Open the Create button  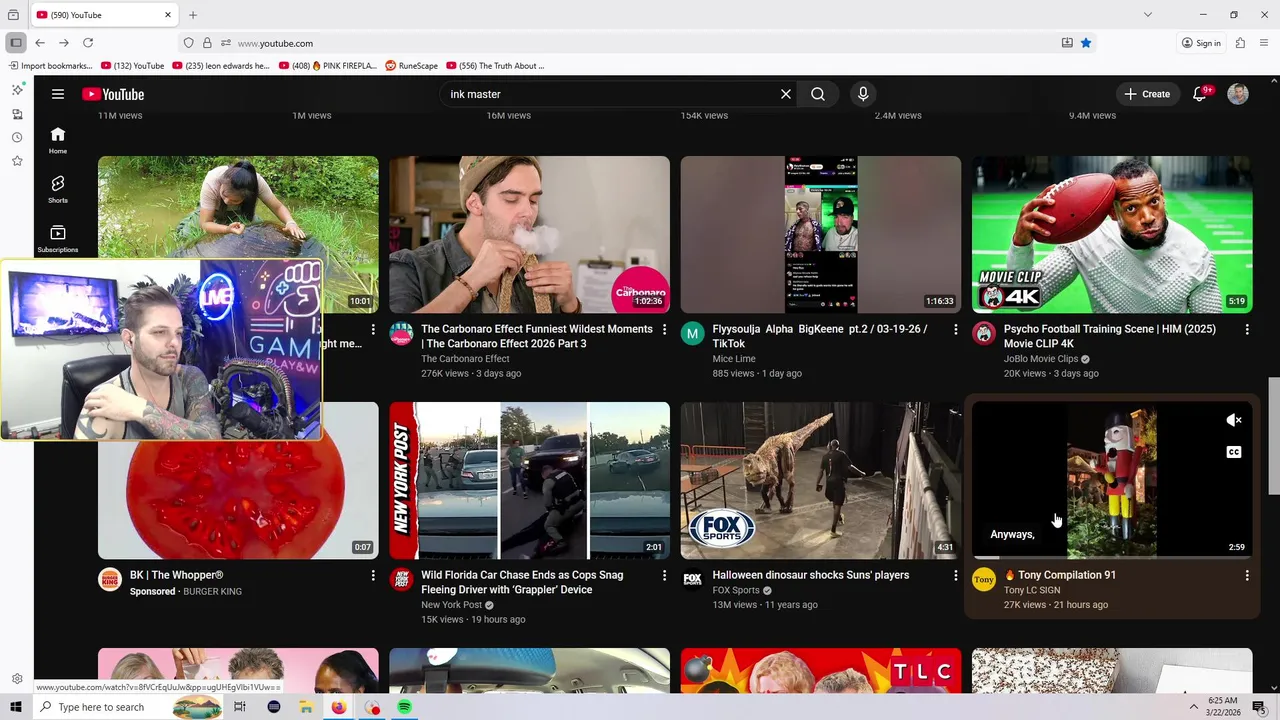pyautogui.click(x=1147, y=94)
